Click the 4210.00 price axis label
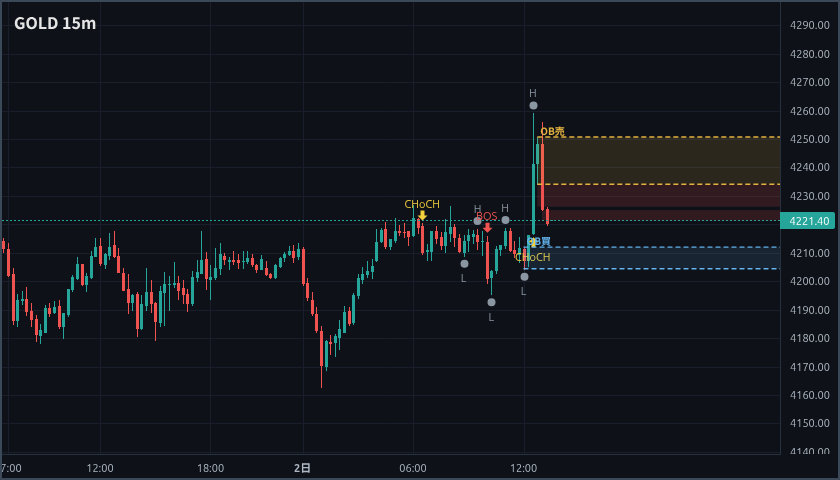The image size is (840, 480). pyautogui.click(x=809, y=253)
